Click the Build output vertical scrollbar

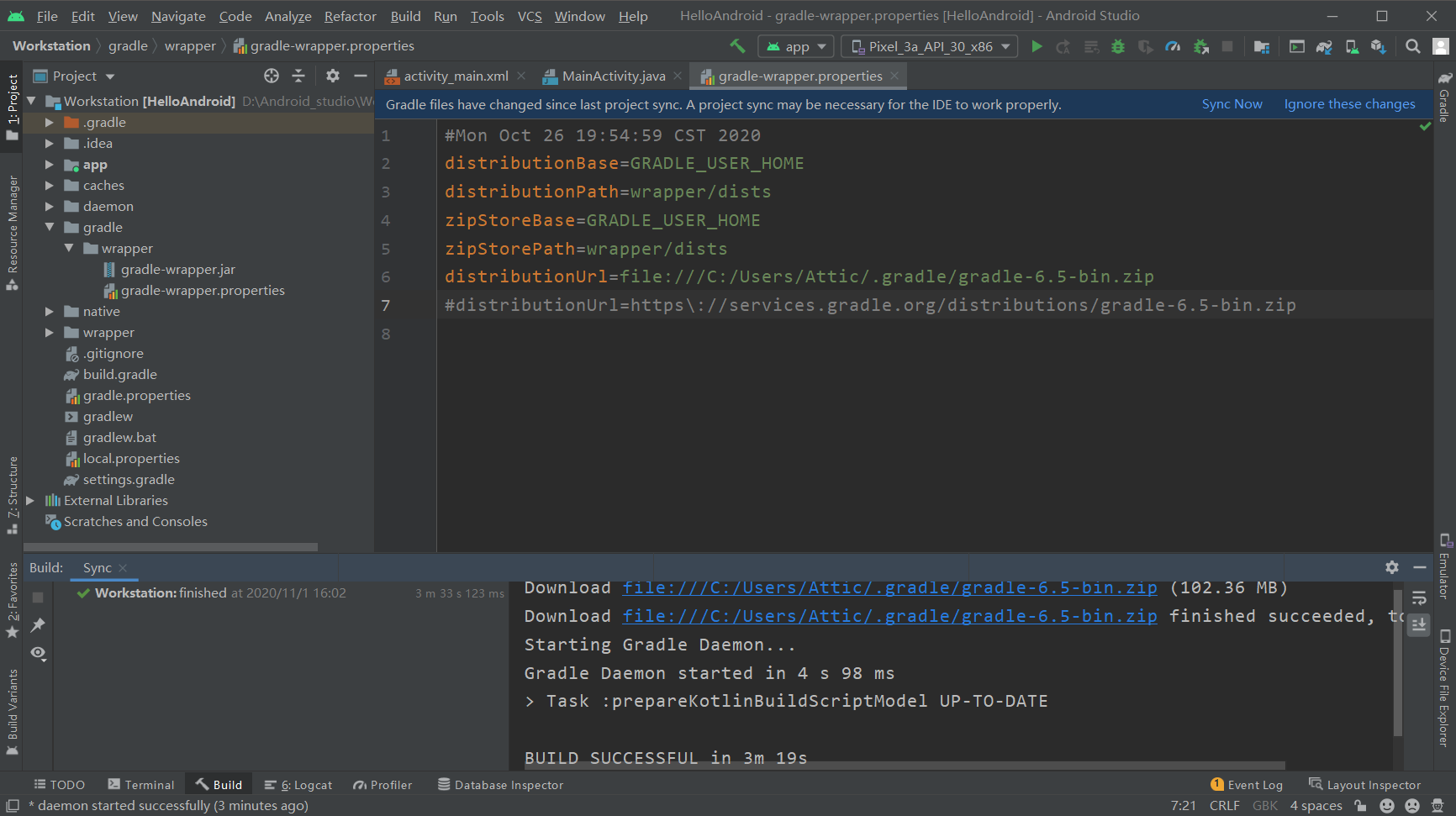[1397, 662]
